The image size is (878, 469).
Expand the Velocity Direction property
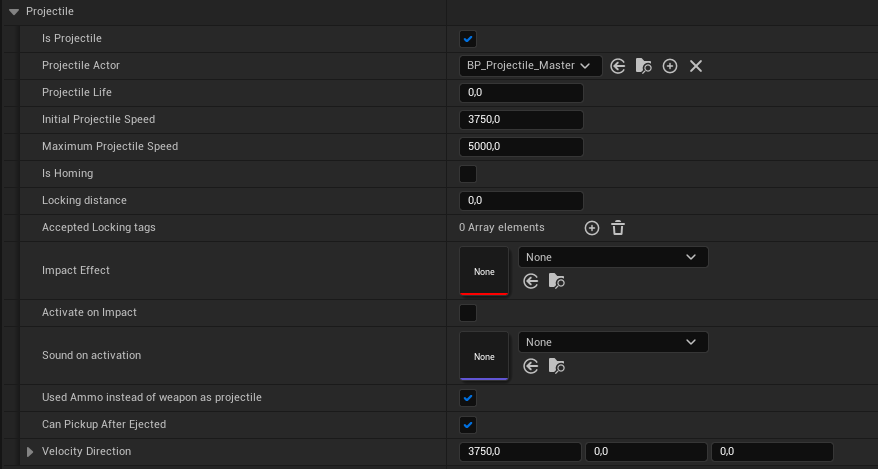pyautogui.click(x=30, y=452)
